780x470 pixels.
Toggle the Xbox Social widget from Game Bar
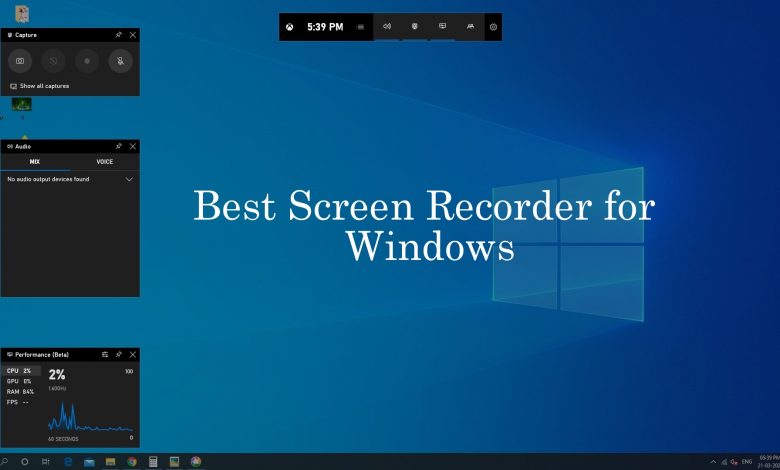[x=470, y=26]
